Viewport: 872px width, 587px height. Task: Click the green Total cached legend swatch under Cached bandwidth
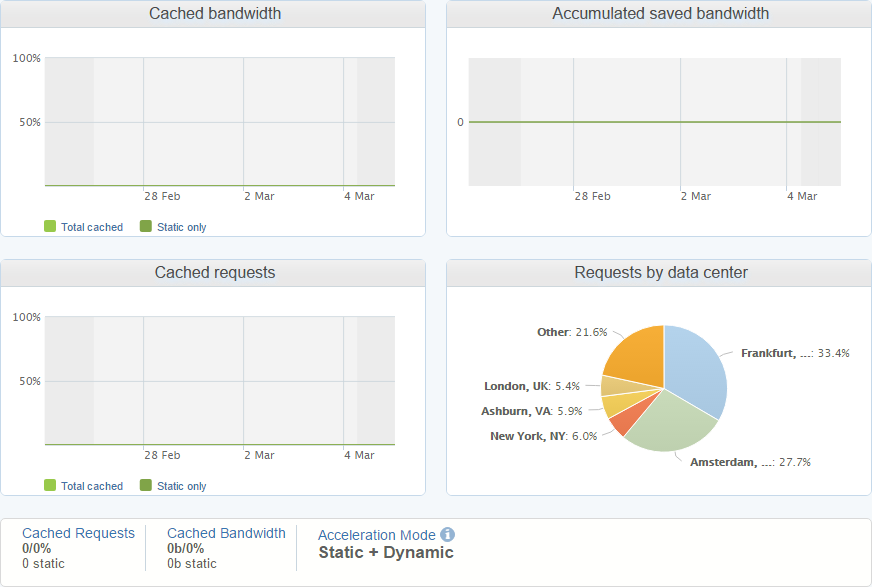click(x=48, y=227)
